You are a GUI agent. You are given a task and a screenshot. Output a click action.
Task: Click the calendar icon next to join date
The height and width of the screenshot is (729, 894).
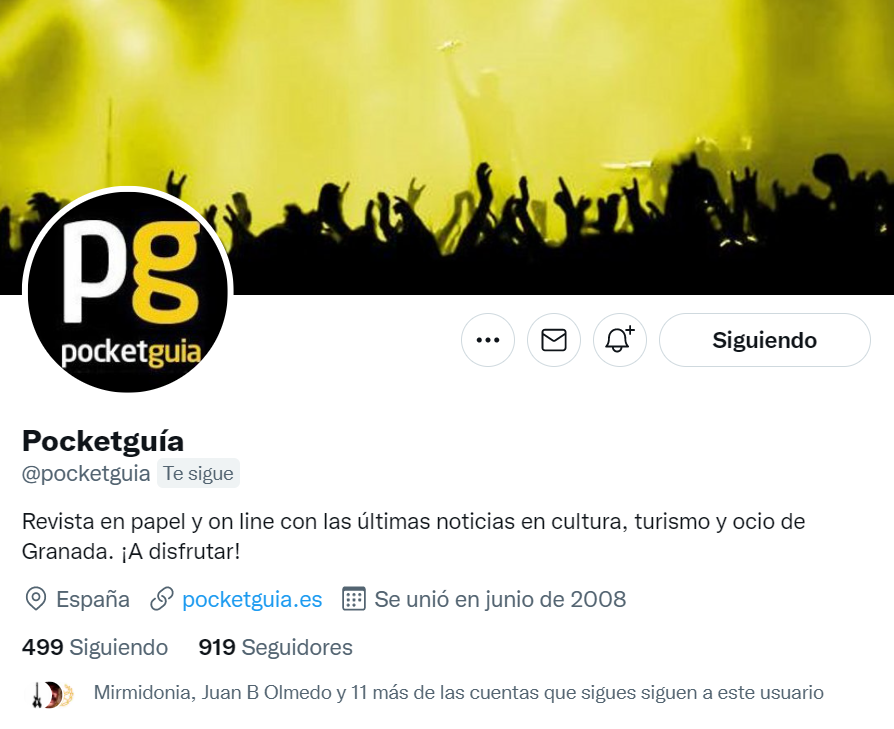353,599
